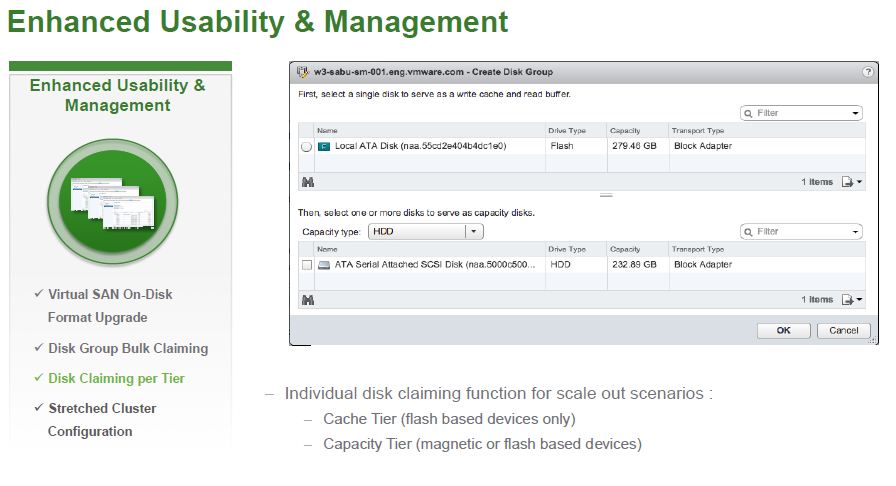Click the find (binoculars) icon in capacity disk list

pyautogui.click(x=307, y=299)
